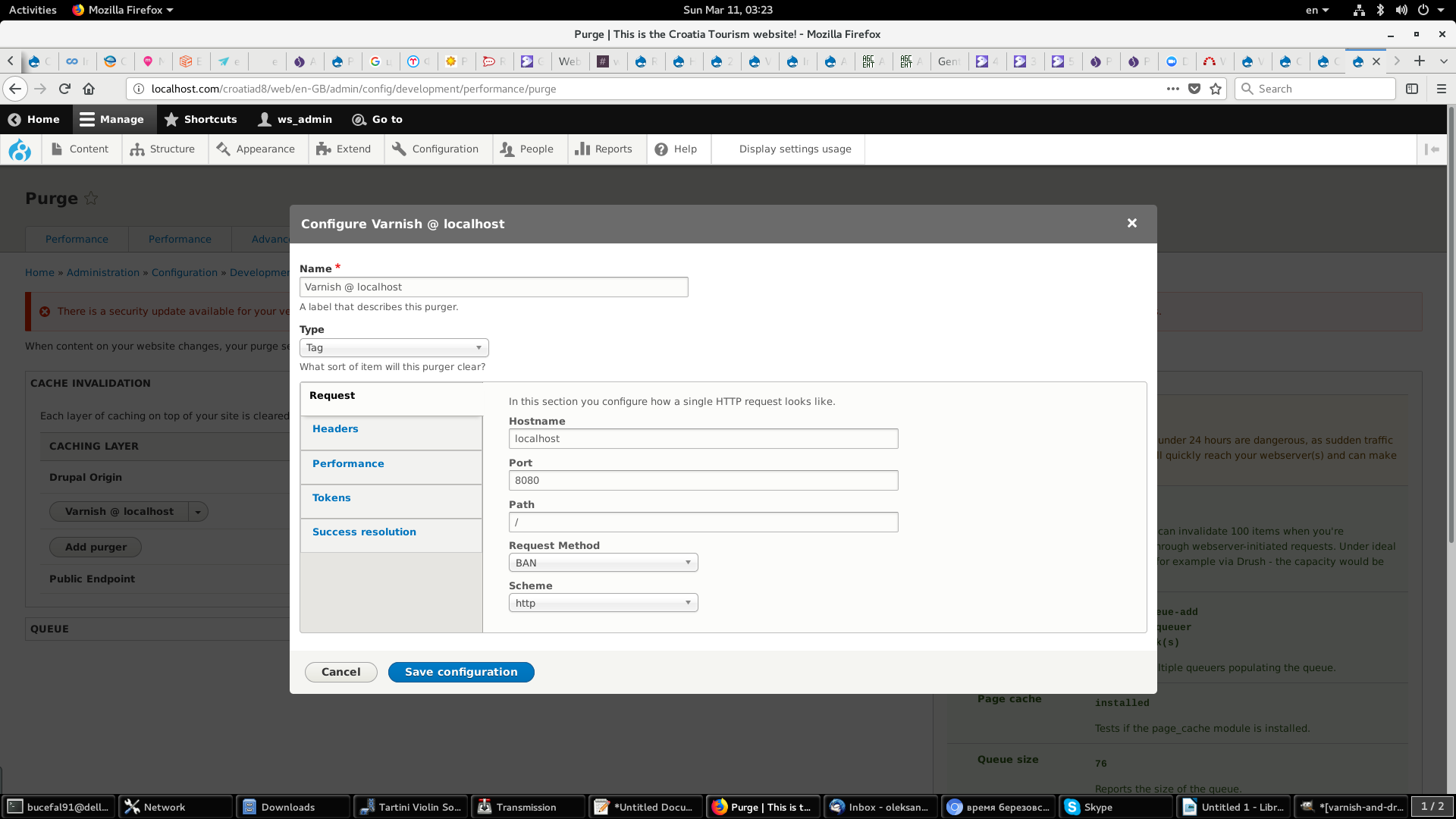Switch to the Headers vertical tab
Screen dimensions: 1456x819
(x=391, y=433)
